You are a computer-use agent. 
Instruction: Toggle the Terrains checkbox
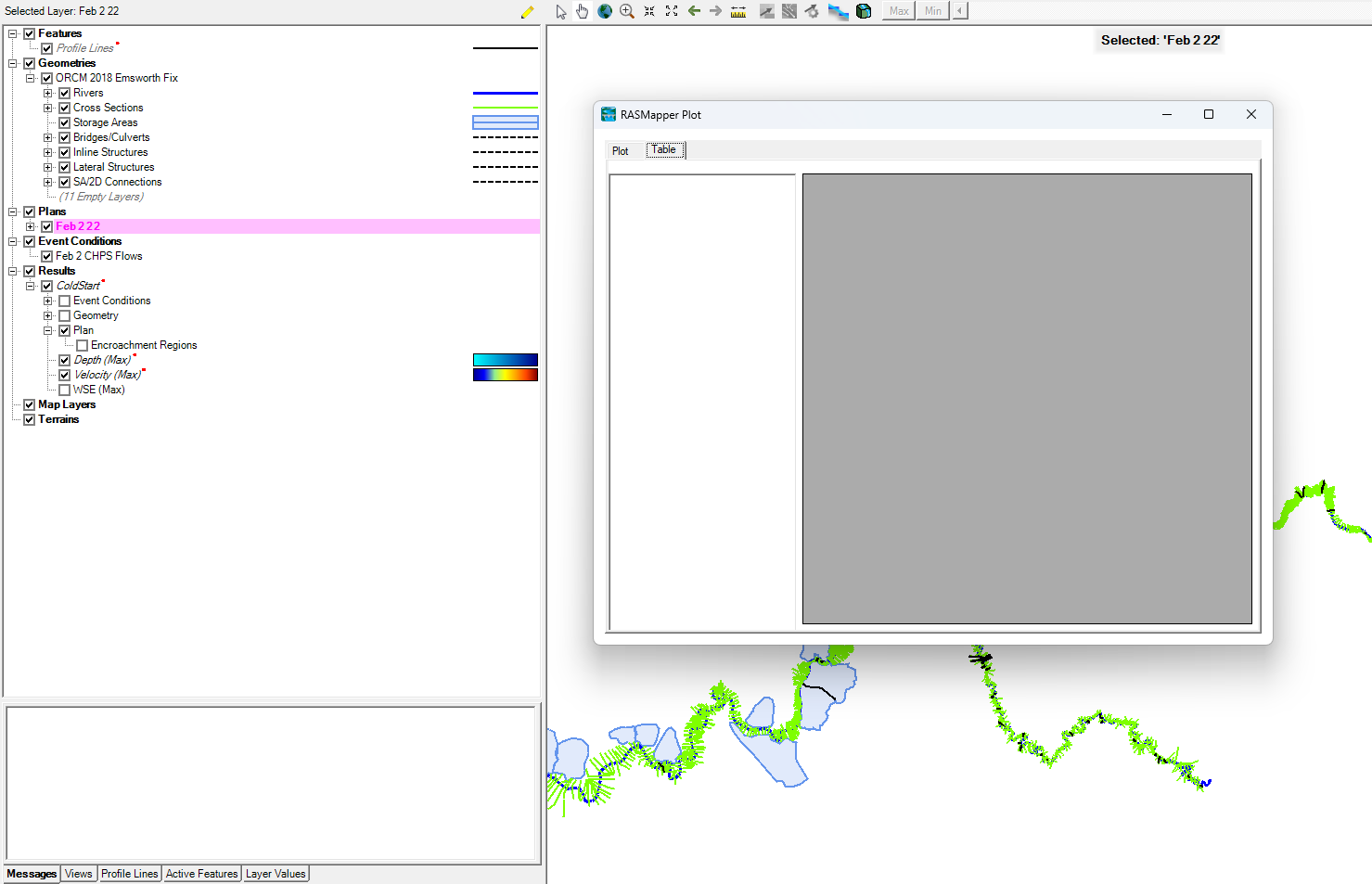click(30, 419)
